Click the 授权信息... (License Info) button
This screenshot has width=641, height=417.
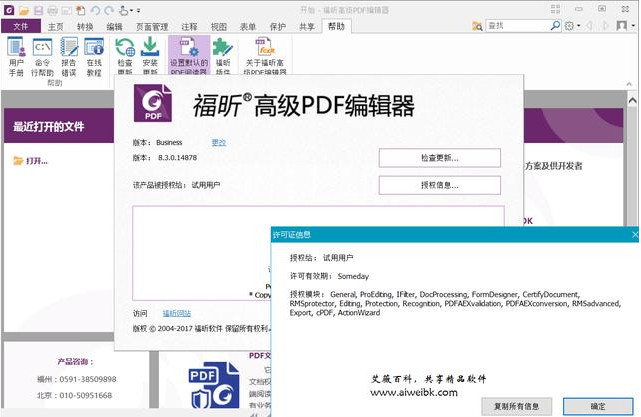tap(439, 185)
